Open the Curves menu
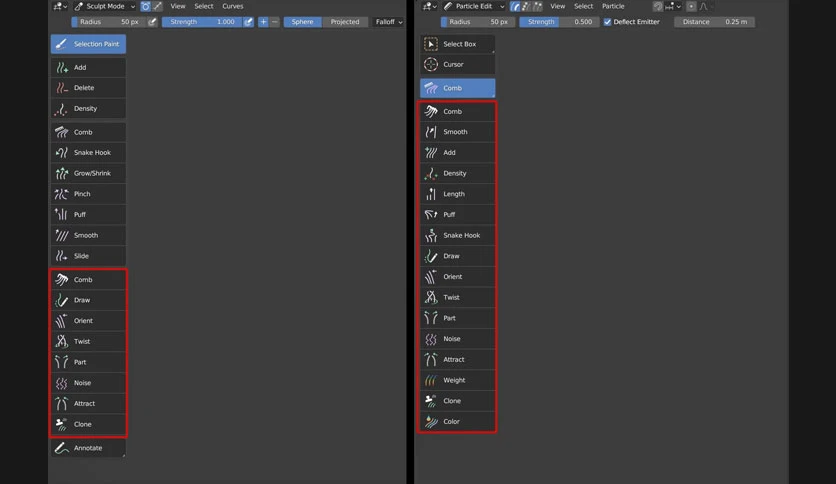The height and width of the screenshot is (484, 836). (x=232, y=6)
